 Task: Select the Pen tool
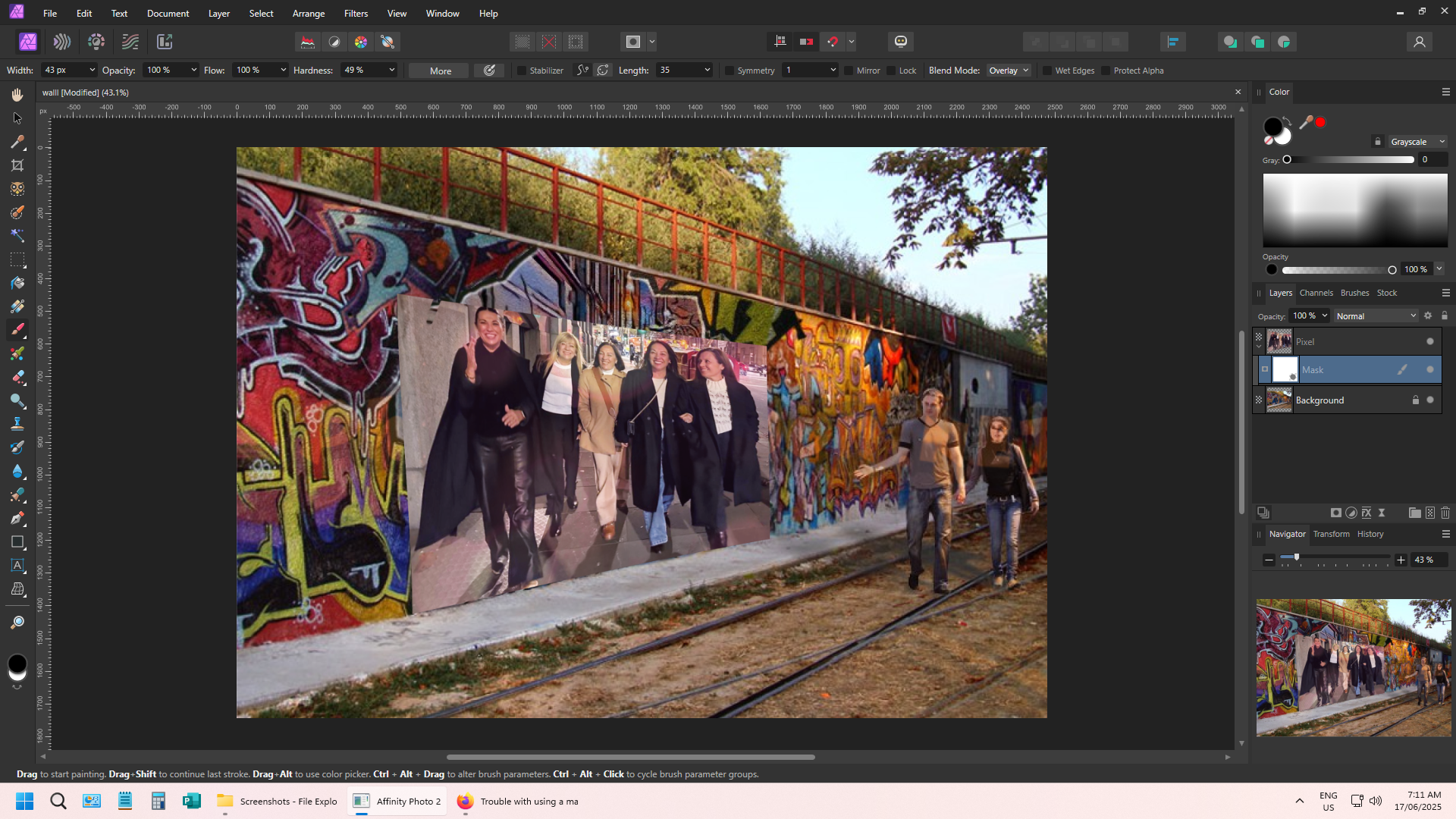point(17,519)
